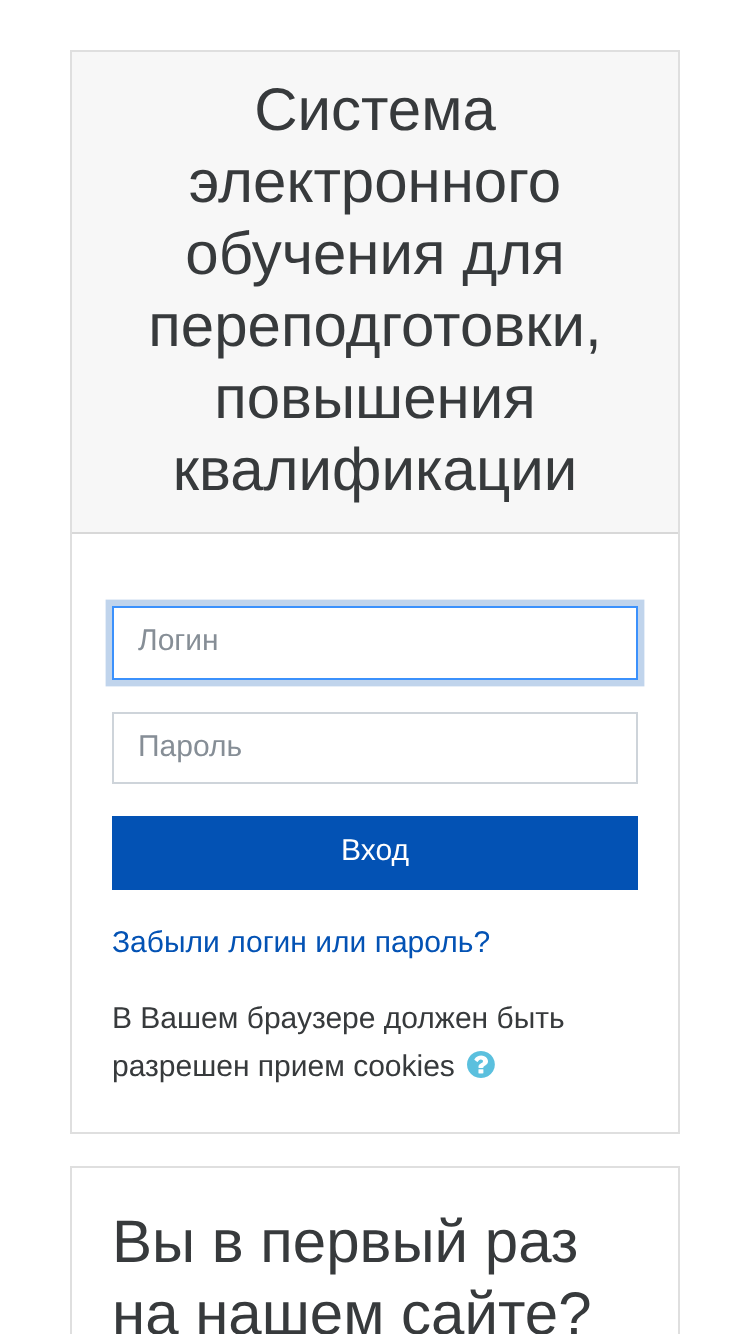This screenshot has height=1334, width=750.
Task: Click the word cookies in the notice
Action: 404,1066
